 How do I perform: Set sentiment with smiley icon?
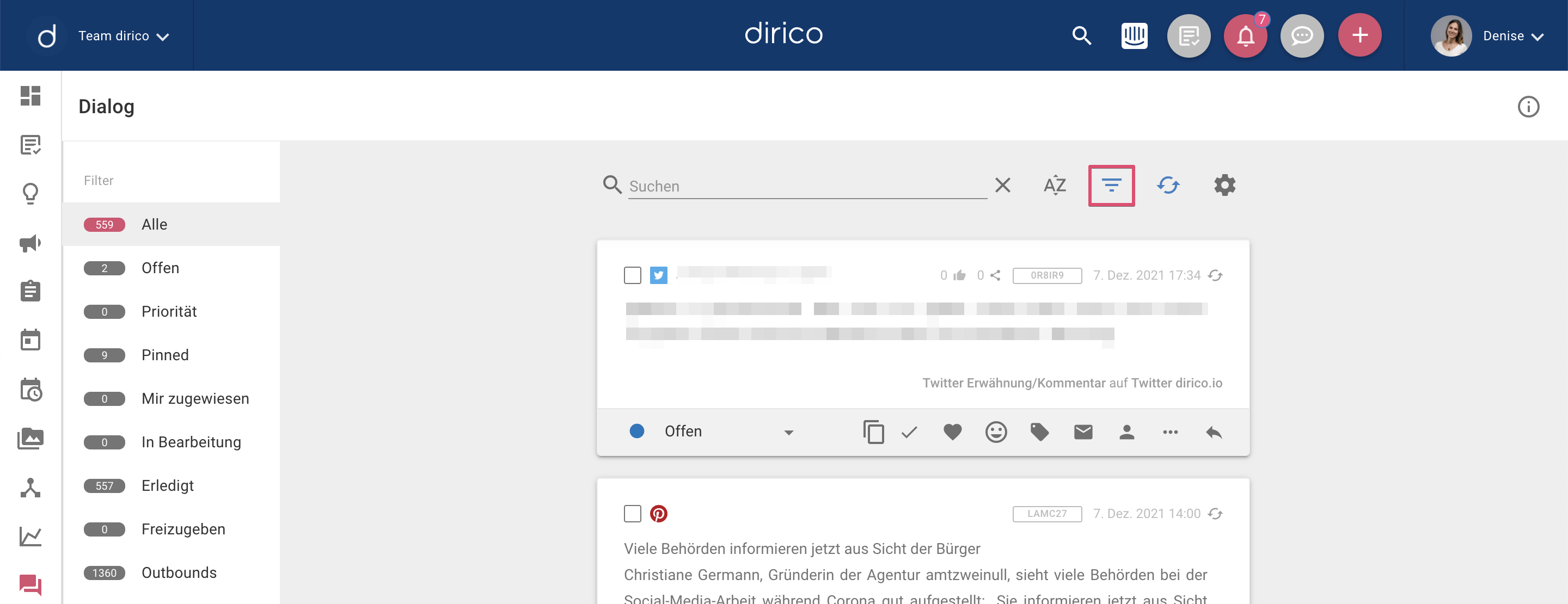(x=996, y=432)
